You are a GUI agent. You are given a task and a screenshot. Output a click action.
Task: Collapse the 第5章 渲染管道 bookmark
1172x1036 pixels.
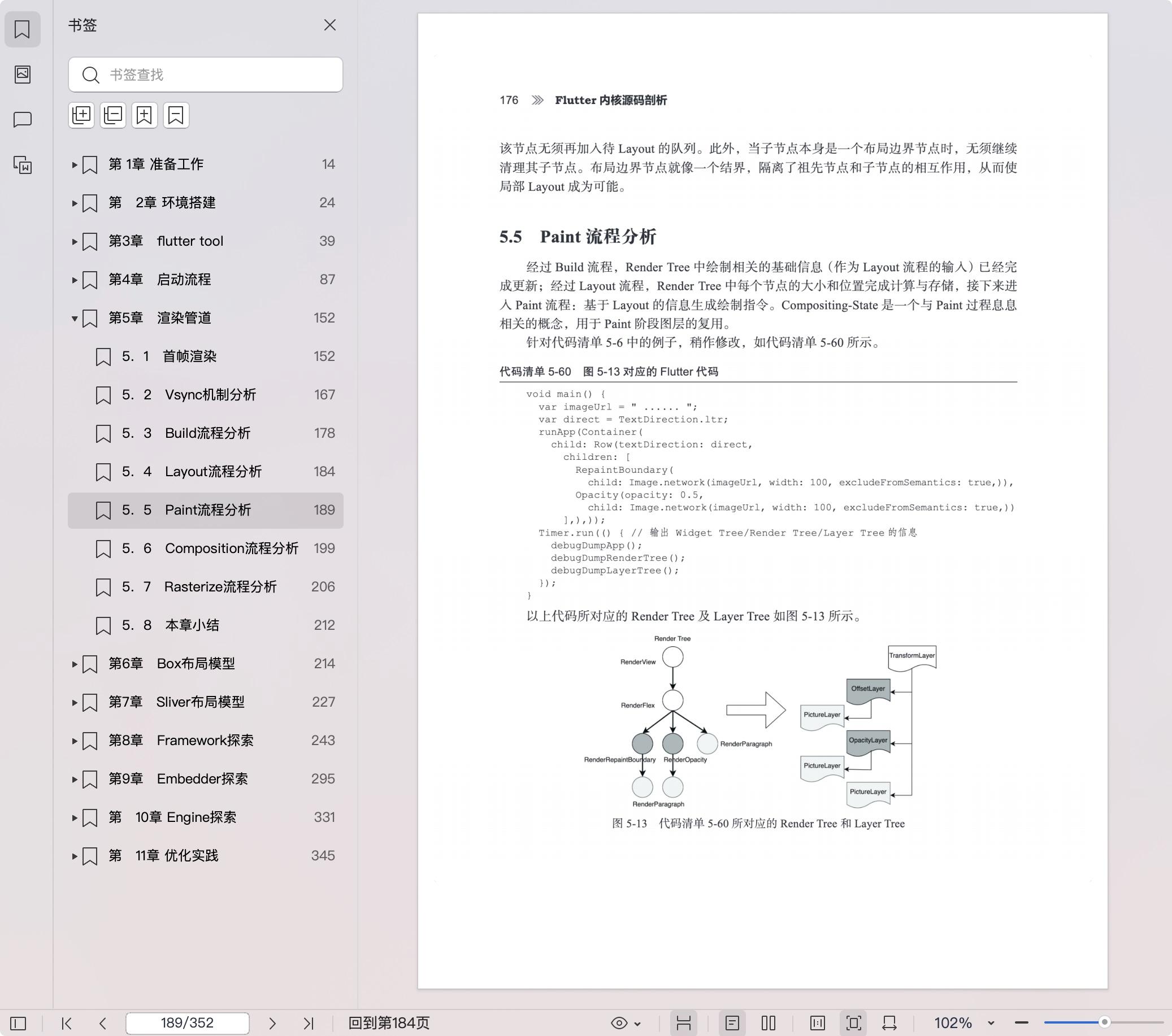point(75,318)
